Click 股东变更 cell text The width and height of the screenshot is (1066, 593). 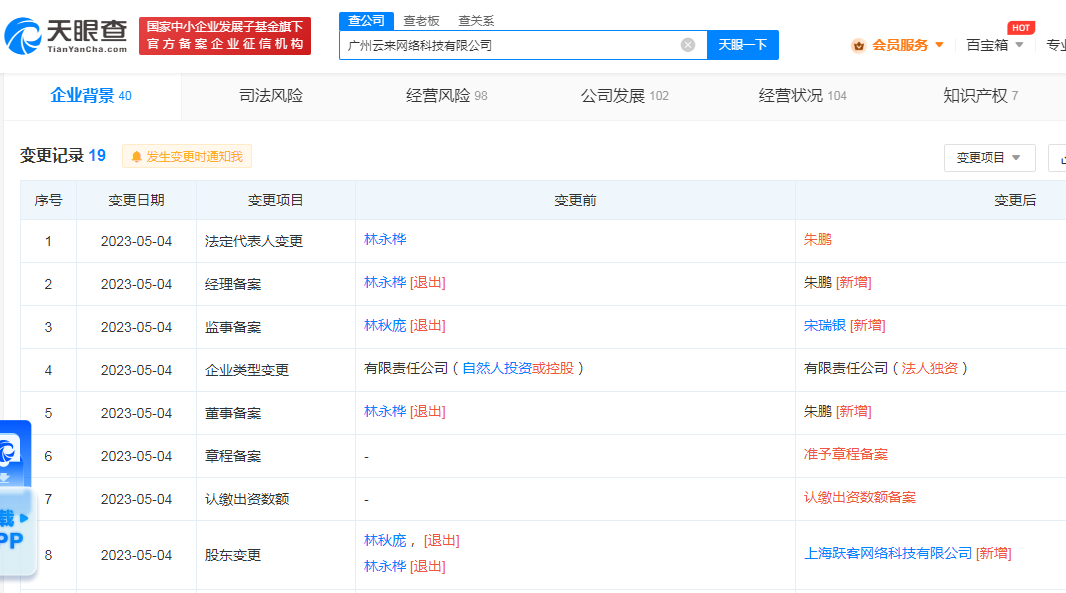tap(233, 556)
